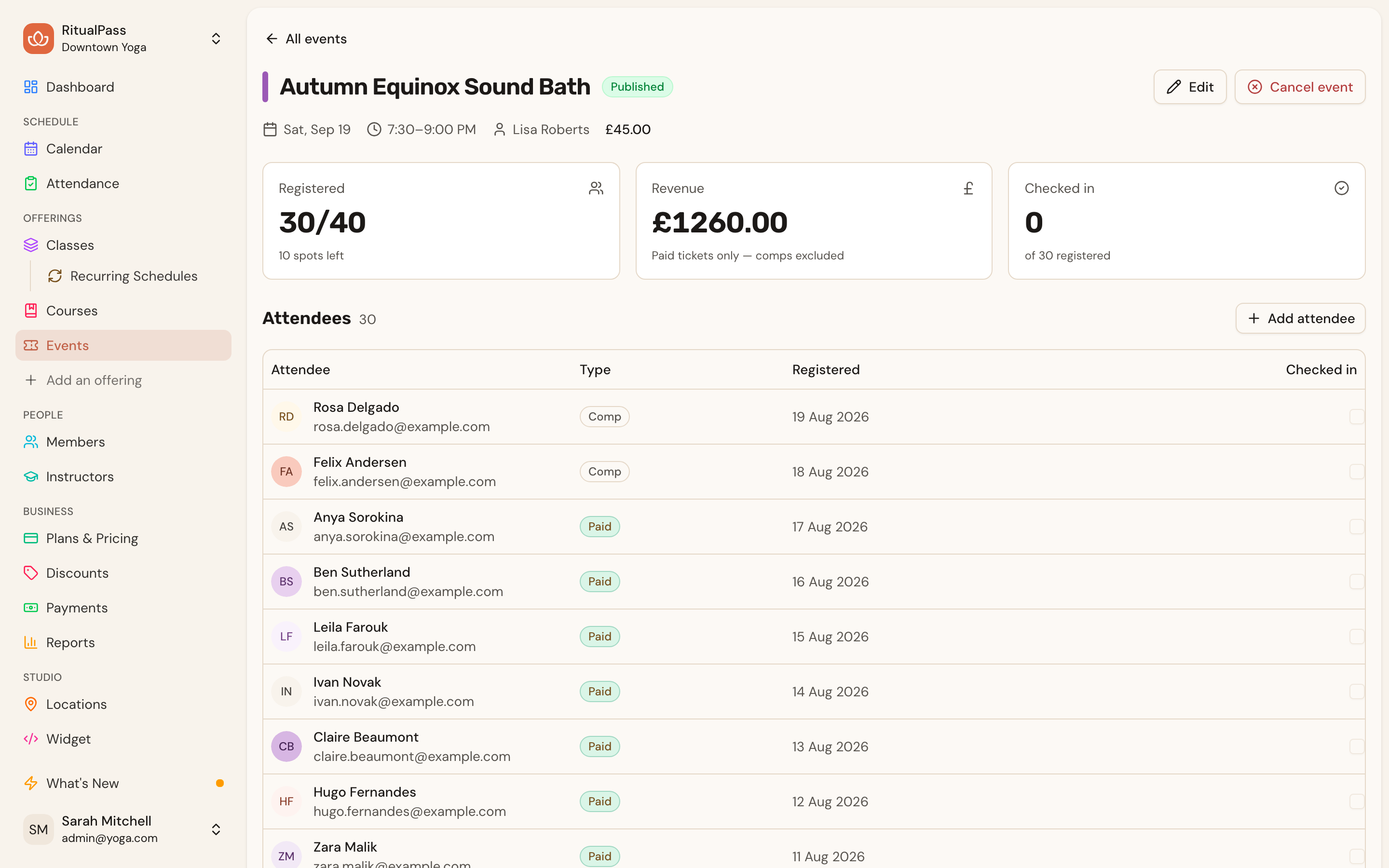Click the Lisa Roberts instructor name
Viewport: 1389px width, 868px height.
pyautogui.click(x=550, y=130)
